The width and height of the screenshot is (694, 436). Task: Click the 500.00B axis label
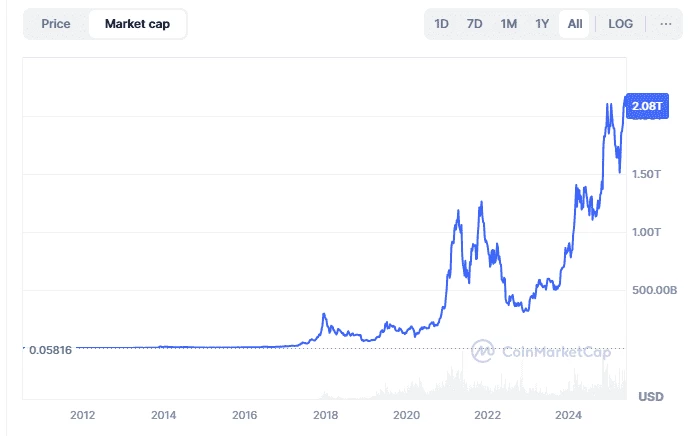653,290
